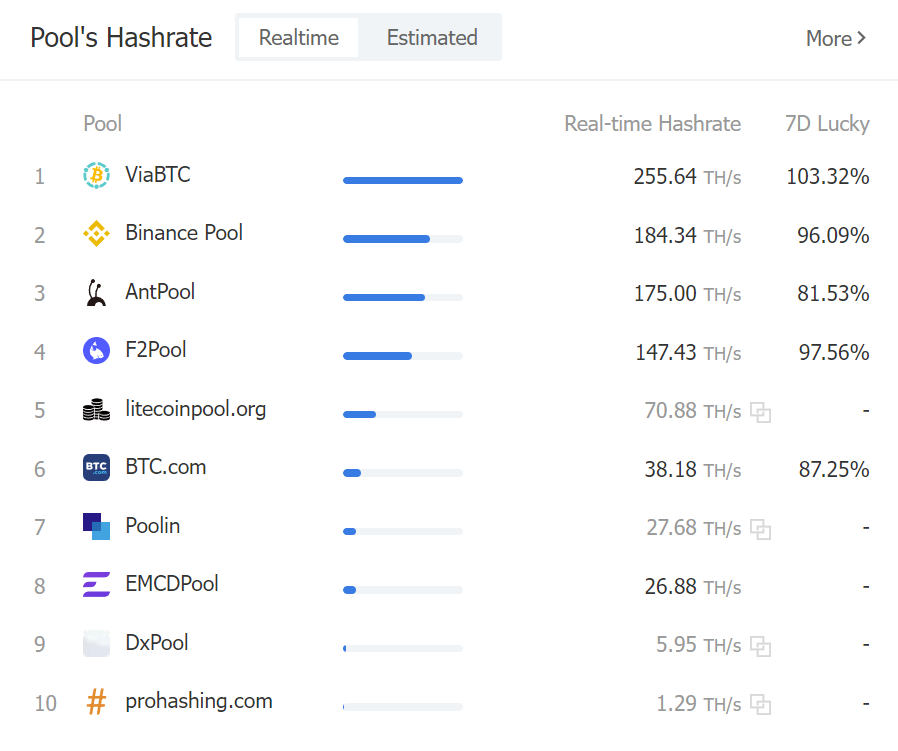Screen dimensions: 898x751
Task: Click the 81.53% lucky value
Action: 833,294
